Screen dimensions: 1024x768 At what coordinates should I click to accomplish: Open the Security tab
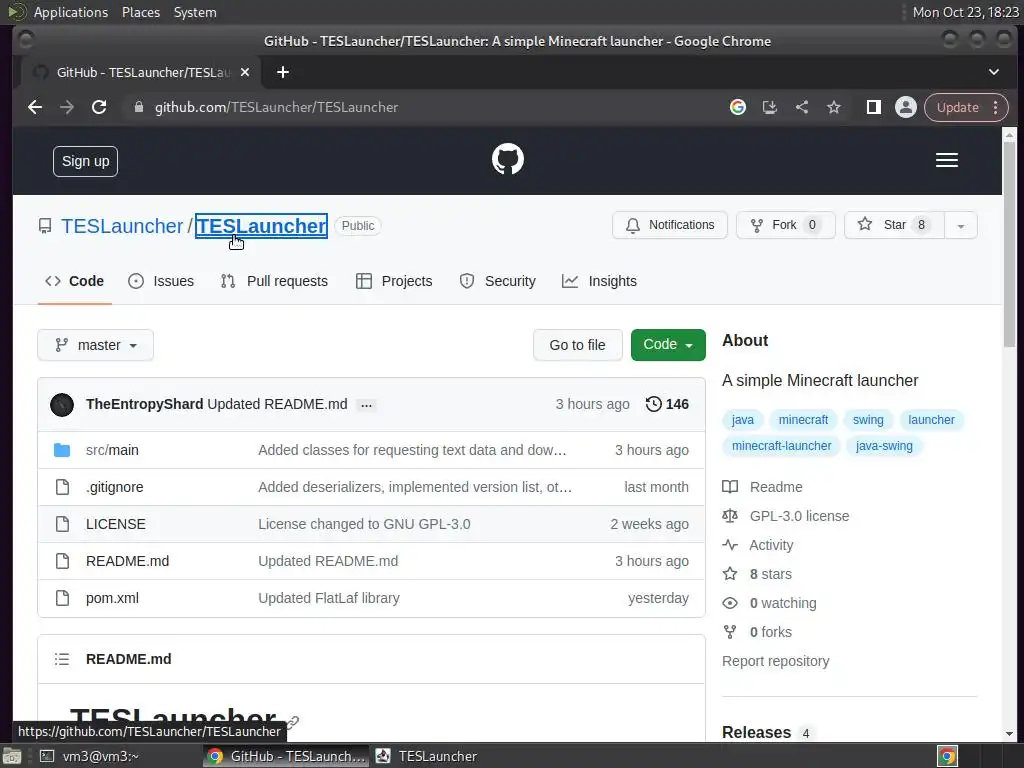(498, 281)
